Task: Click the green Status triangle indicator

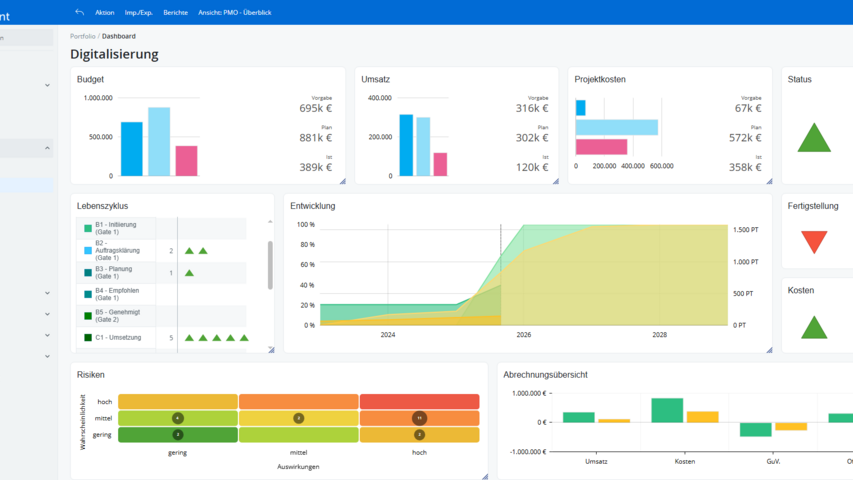Action: (814, 139)
